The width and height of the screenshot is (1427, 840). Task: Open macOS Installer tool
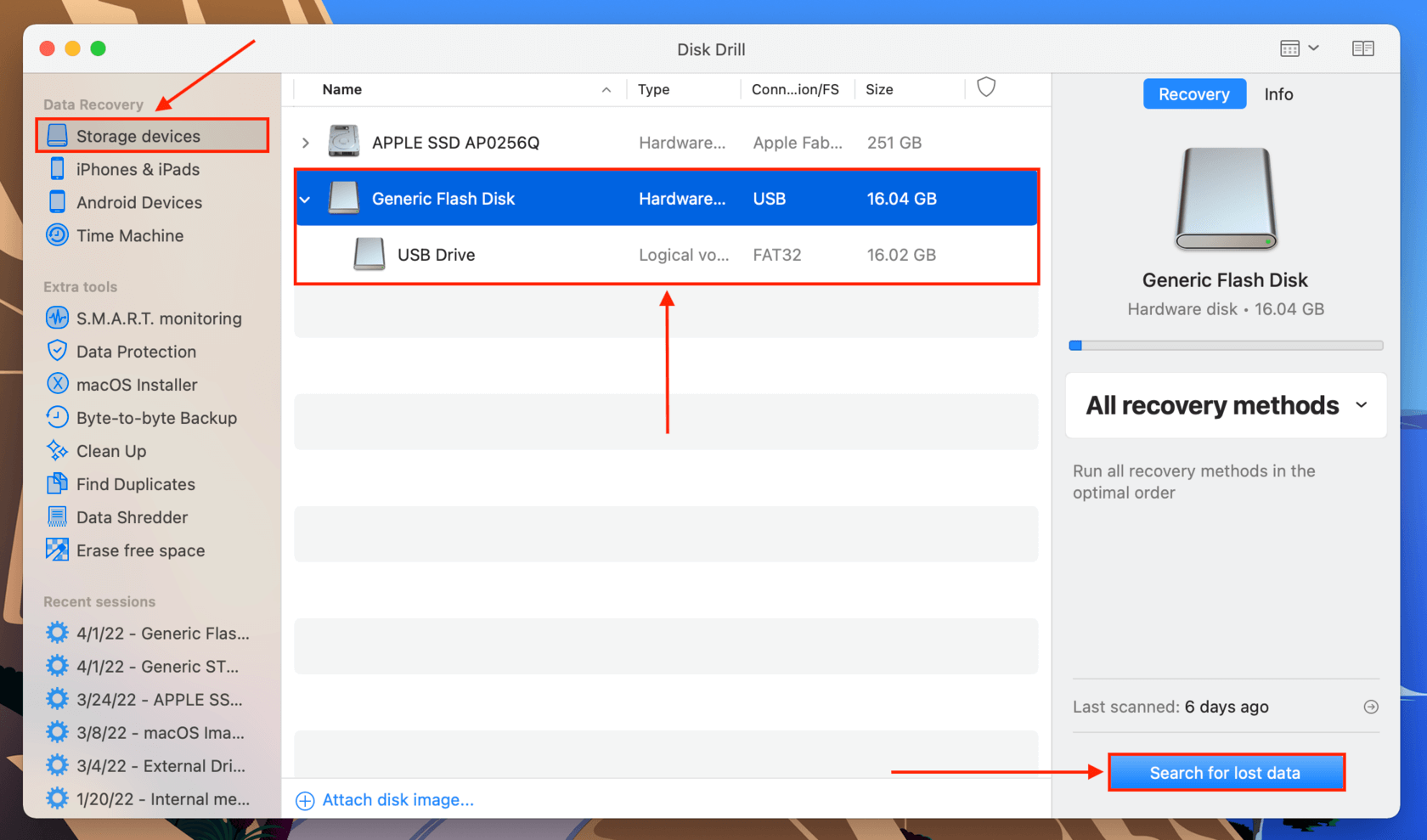pyautogui.click(x=121, y=385)
